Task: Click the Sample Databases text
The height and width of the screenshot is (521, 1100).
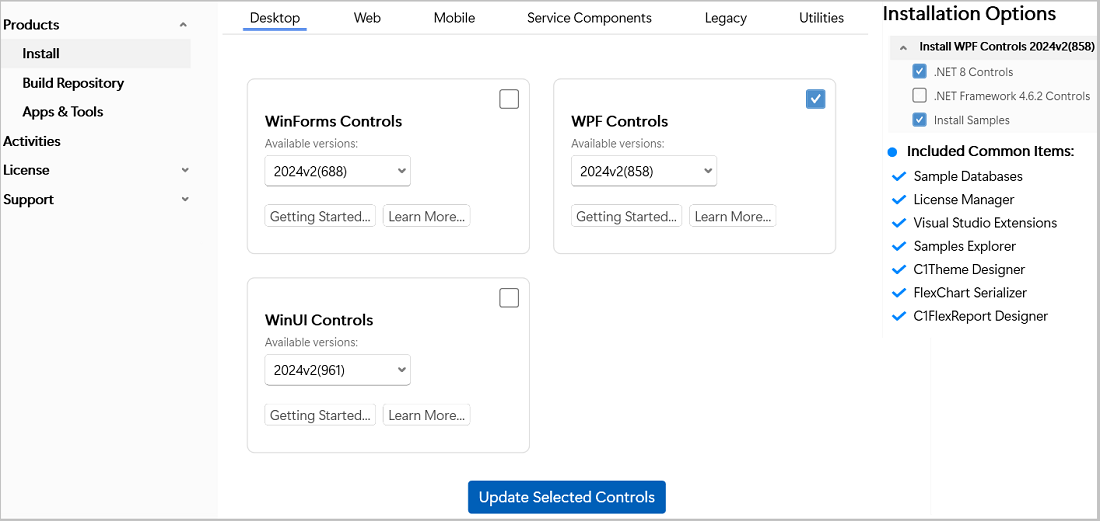Action: click(968, 176)
